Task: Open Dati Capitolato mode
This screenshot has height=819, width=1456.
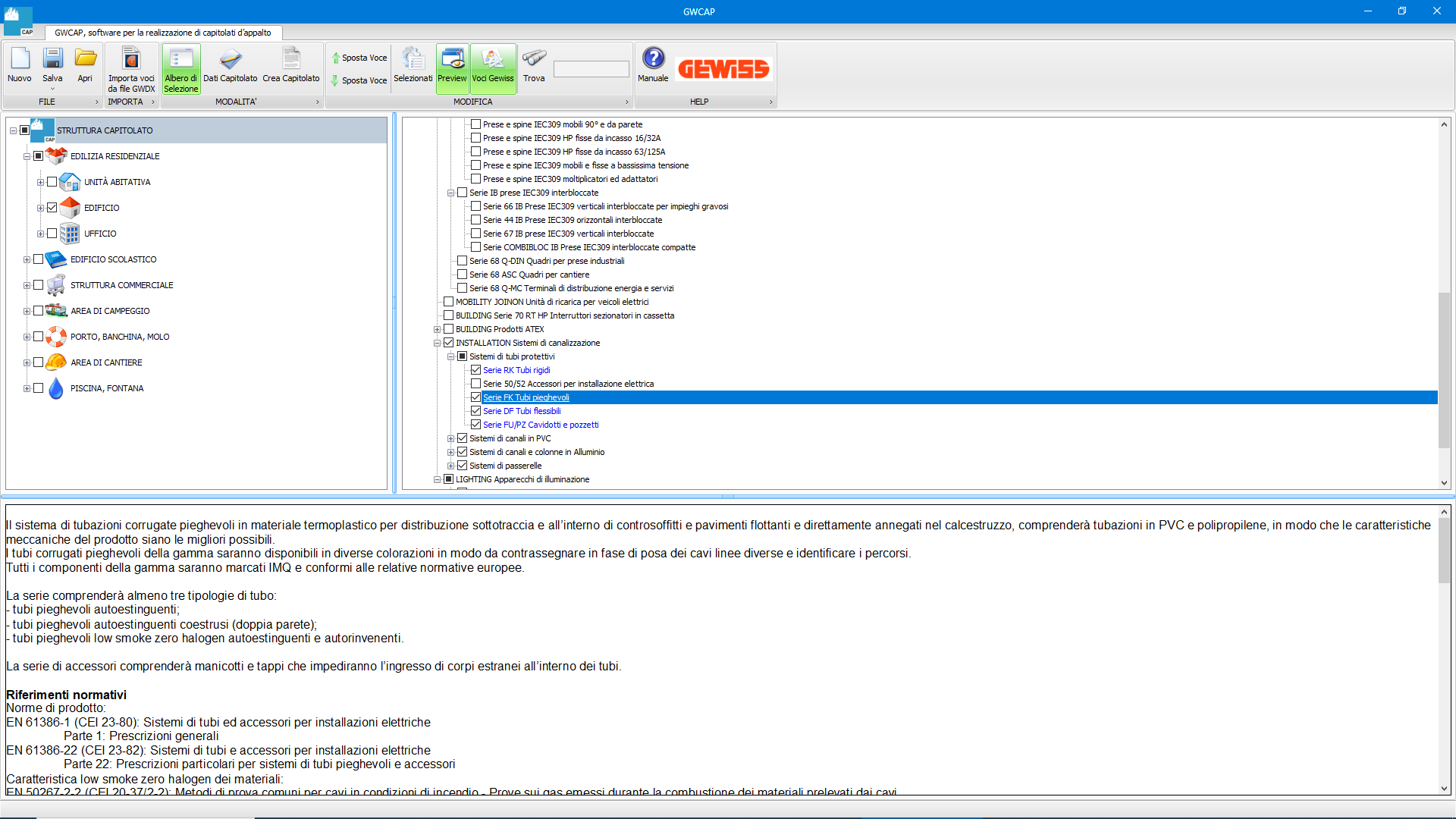Action: pos(231,64)
